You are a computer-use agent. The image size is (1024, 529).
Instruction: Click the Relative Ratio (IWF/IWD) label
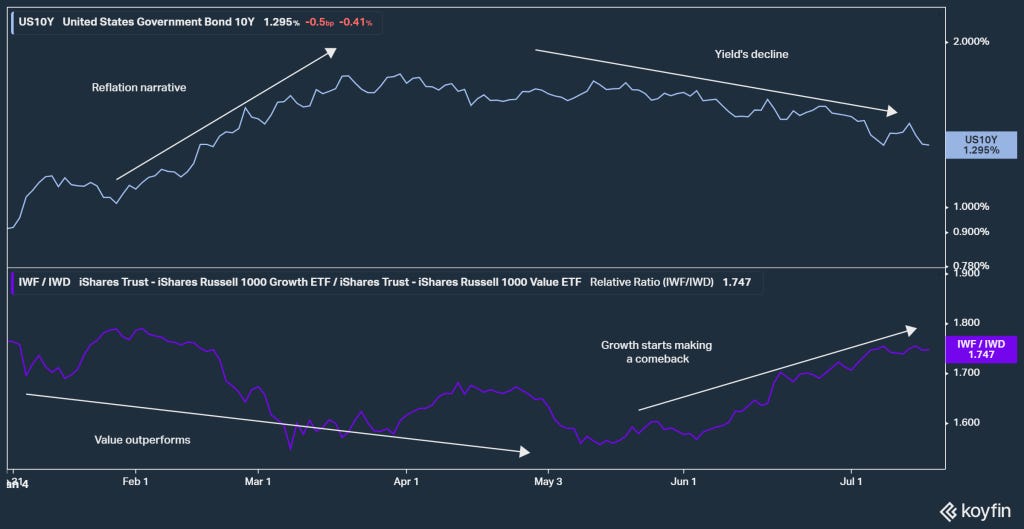653,282
